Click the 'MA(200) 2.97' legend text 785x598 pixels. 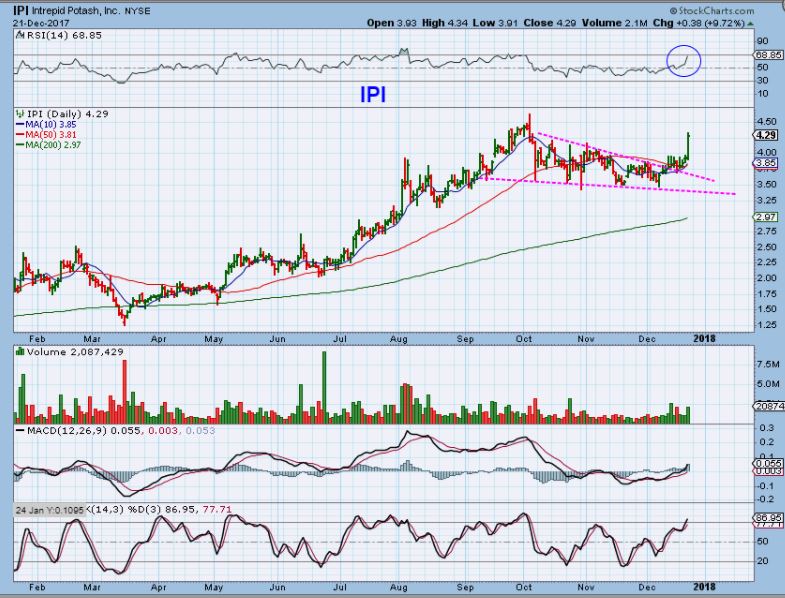coord(54,145)
